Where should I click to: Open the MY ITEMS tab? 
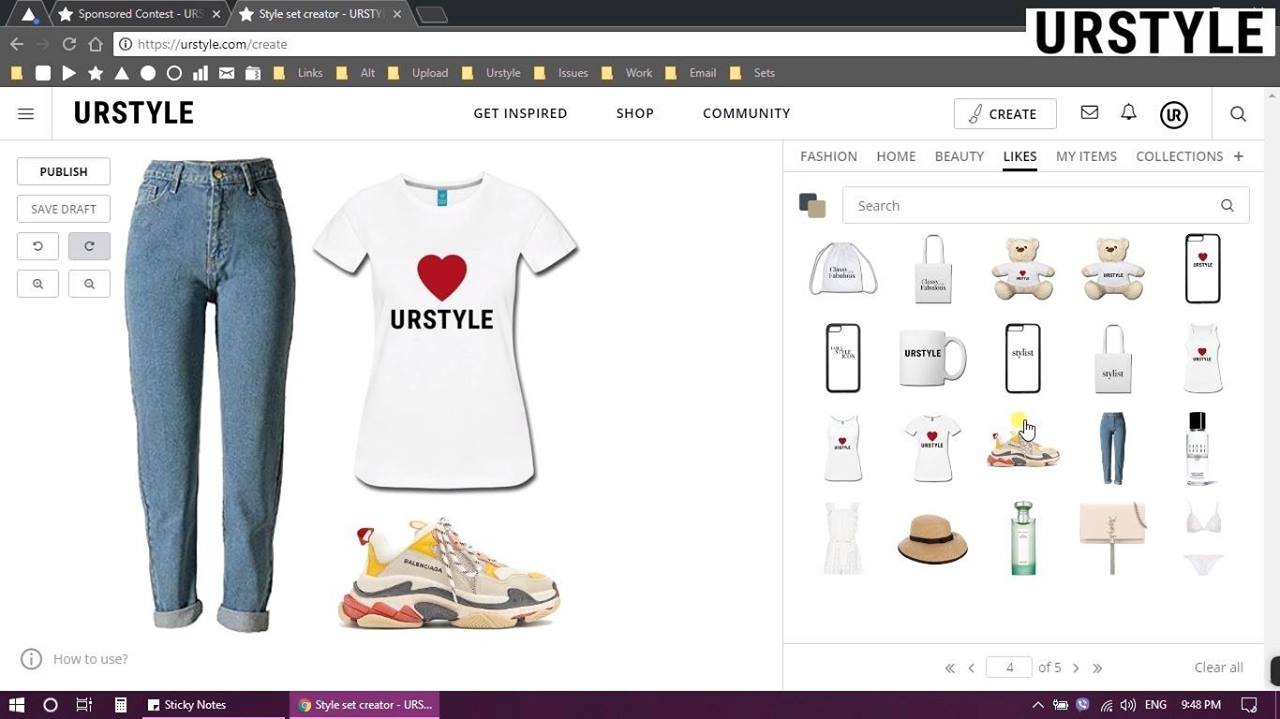coord(1086,156)
